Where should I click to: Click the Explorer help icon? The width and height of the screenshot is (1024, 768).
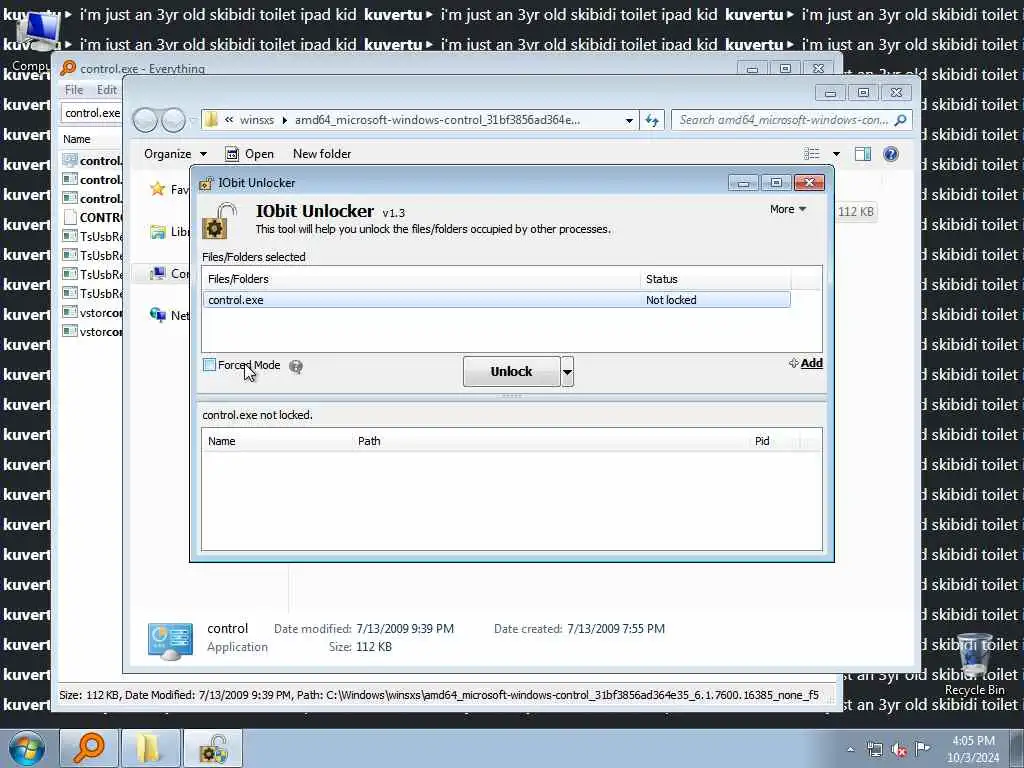pos(891,153)
